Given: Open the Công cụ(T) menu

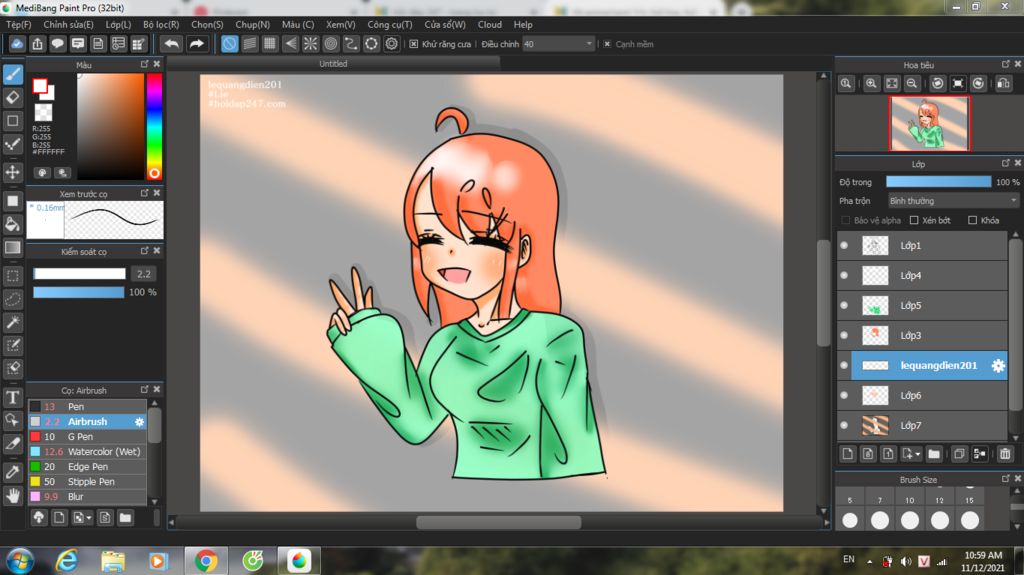Looking at the screenshot, I should tap(390, 24).
